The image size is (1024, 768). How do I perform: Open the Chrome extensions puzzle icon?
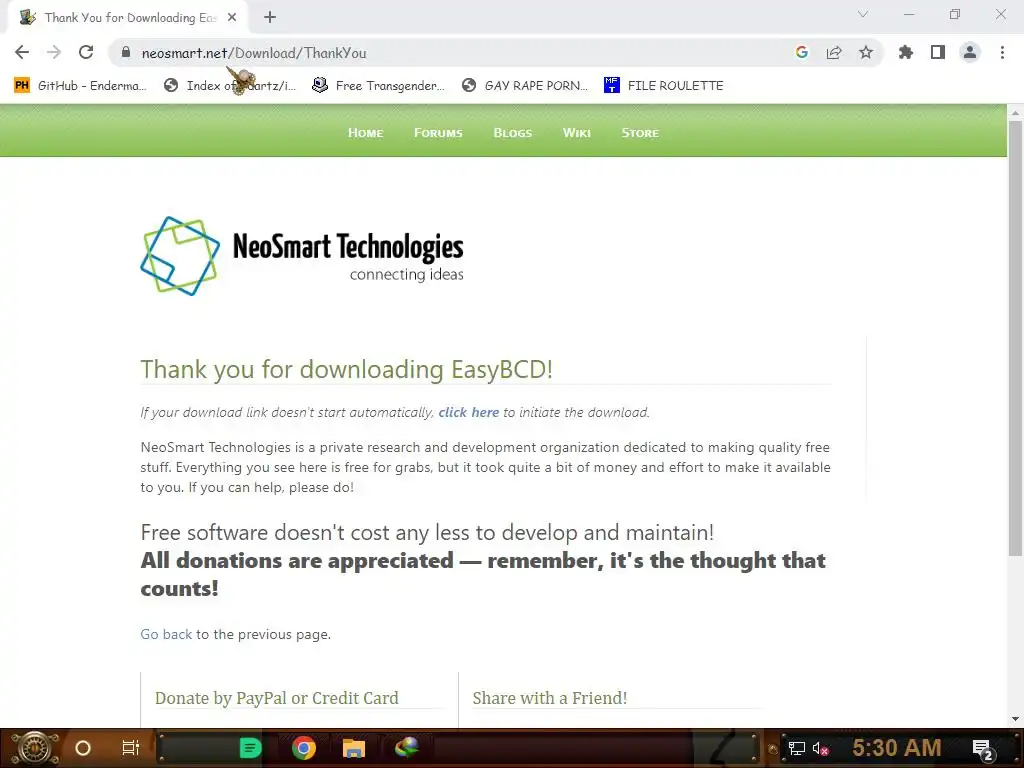coord(906,52)
